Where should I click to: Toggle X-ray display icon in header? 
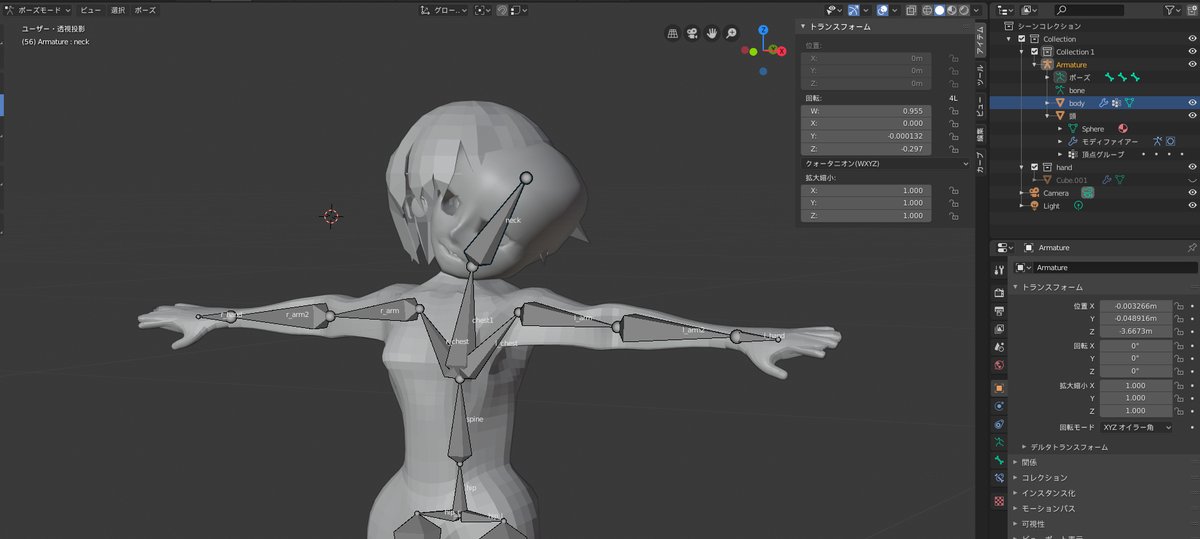click(909, 10)
